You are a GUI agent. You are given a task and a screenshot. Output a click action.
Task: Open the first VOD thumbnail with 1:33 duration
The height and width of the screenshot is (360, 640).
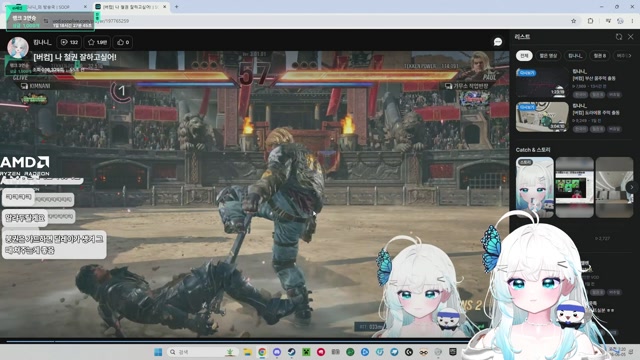[x=542, y=82]
